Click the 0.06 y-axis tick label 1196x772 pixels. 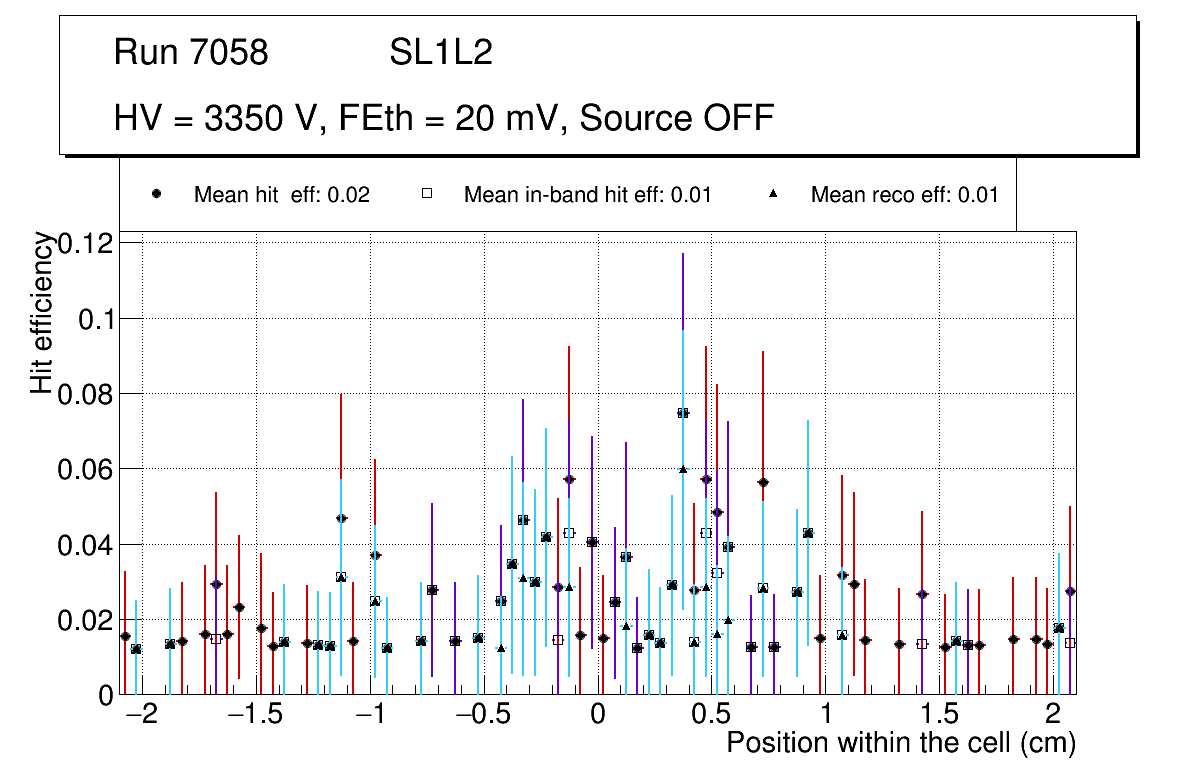coord(87,469)
